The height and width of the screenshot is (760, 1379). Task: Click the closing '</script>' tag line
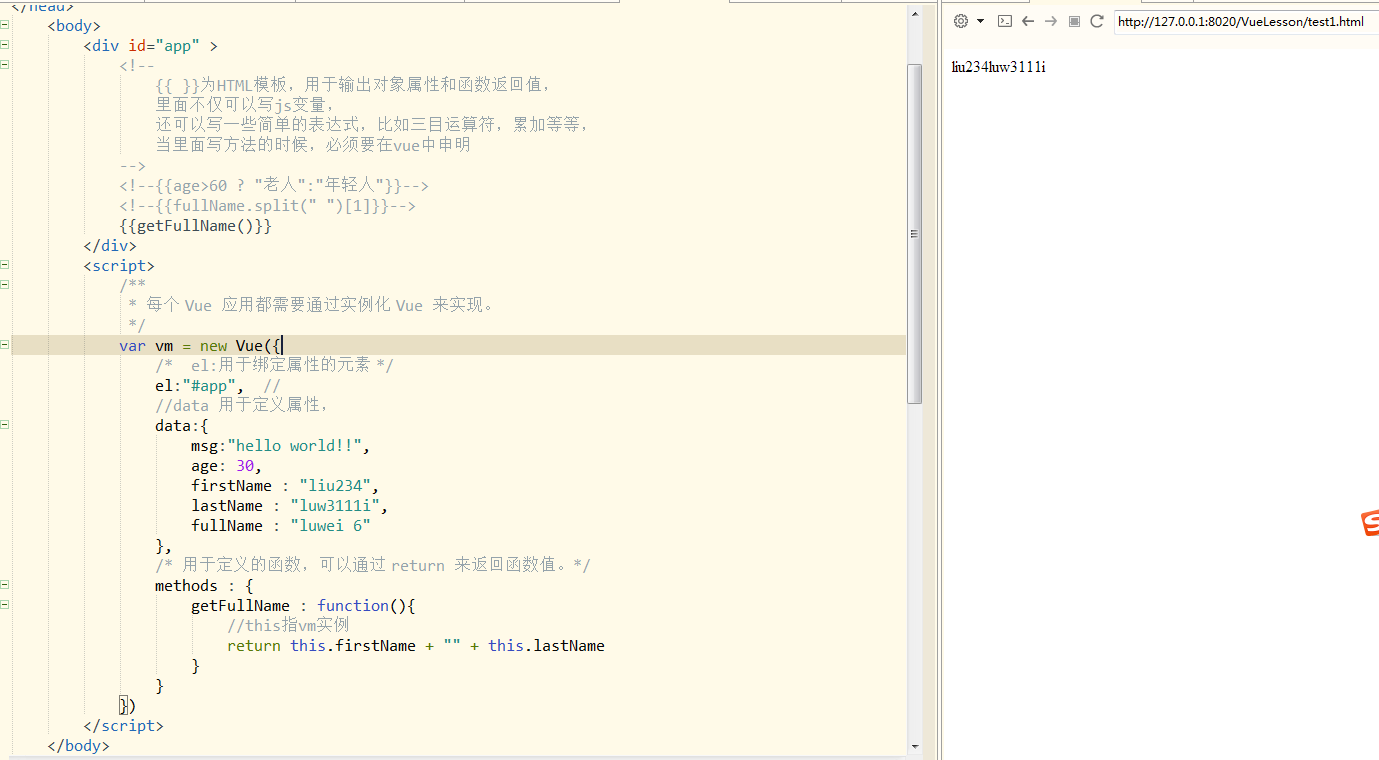123,726
